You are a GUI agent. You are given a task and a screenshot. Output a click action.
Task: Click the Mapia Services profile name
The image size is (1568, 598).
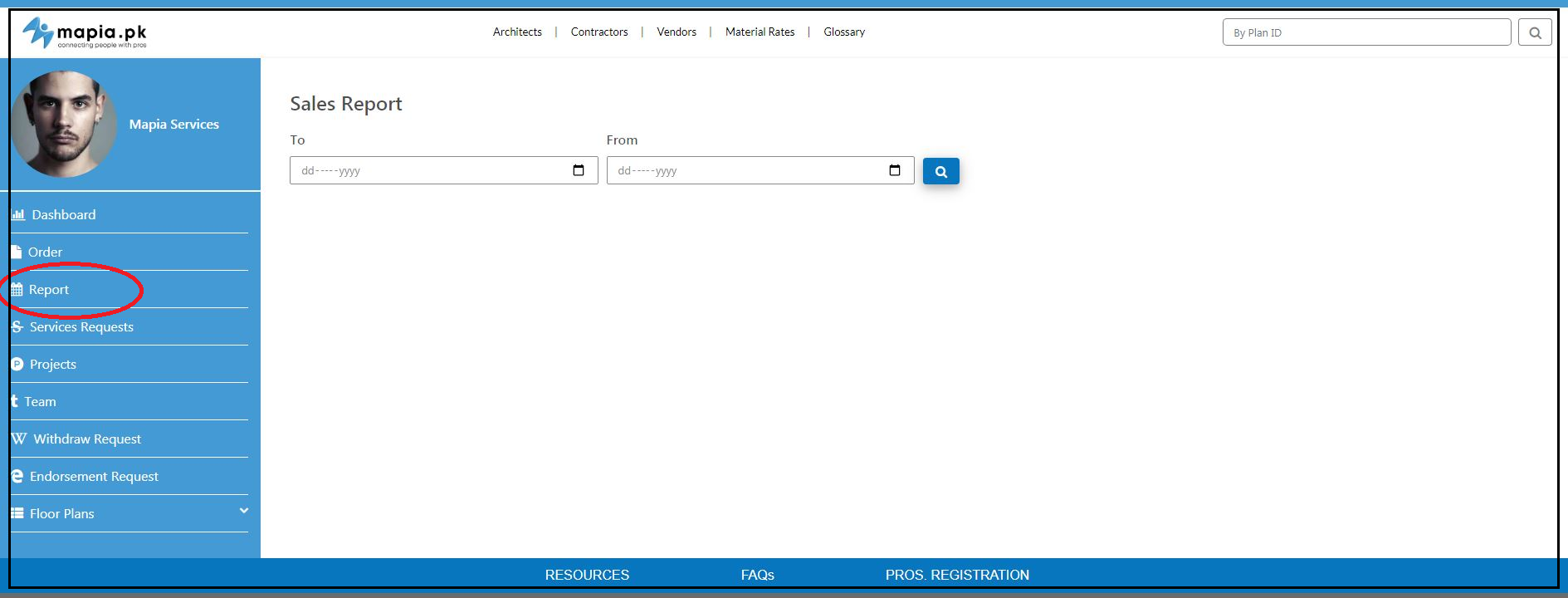coord(174,124)
